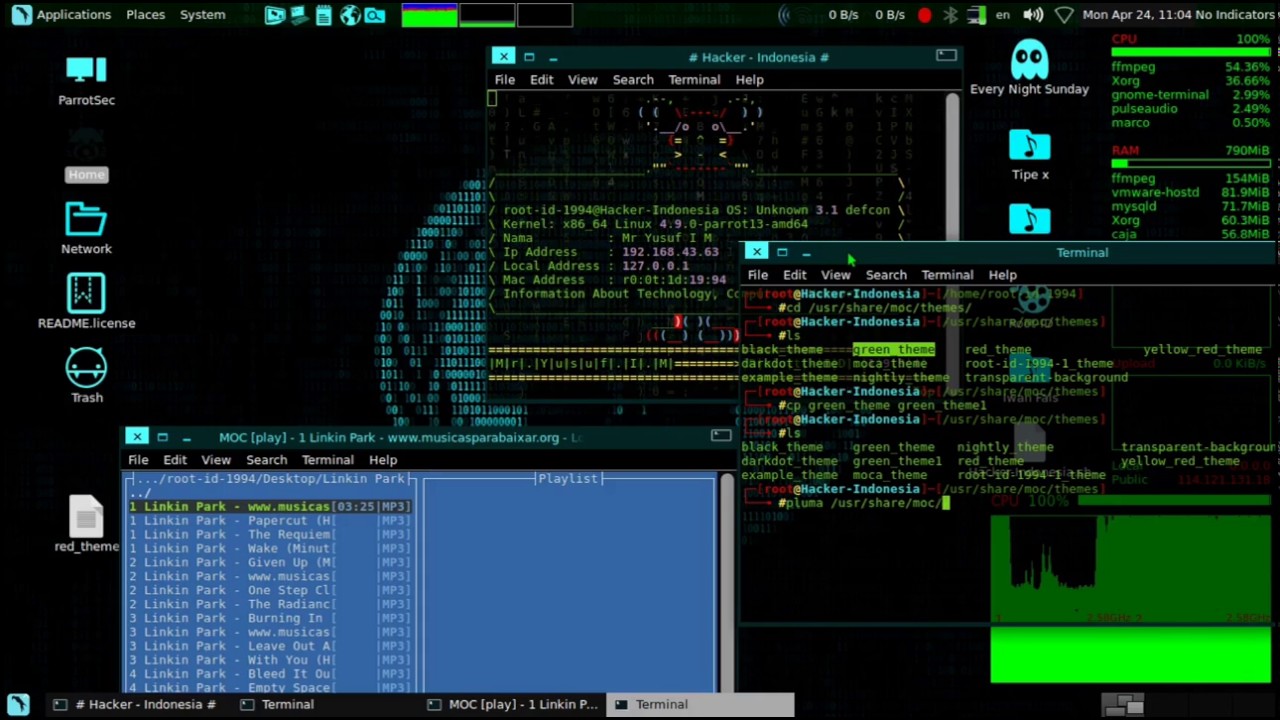Click the show-desktop panel launcher icon
The height and width of the screenshot is (720, 1280).
click(x=274, y=15)
